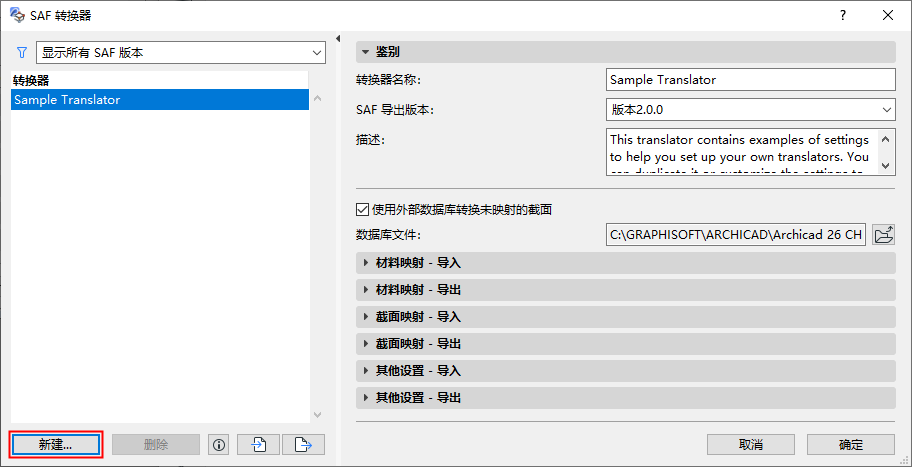The height and width of the screenshot is (467, 912).
Task: Collapse the left panel arrow
Action: (338, 38)
